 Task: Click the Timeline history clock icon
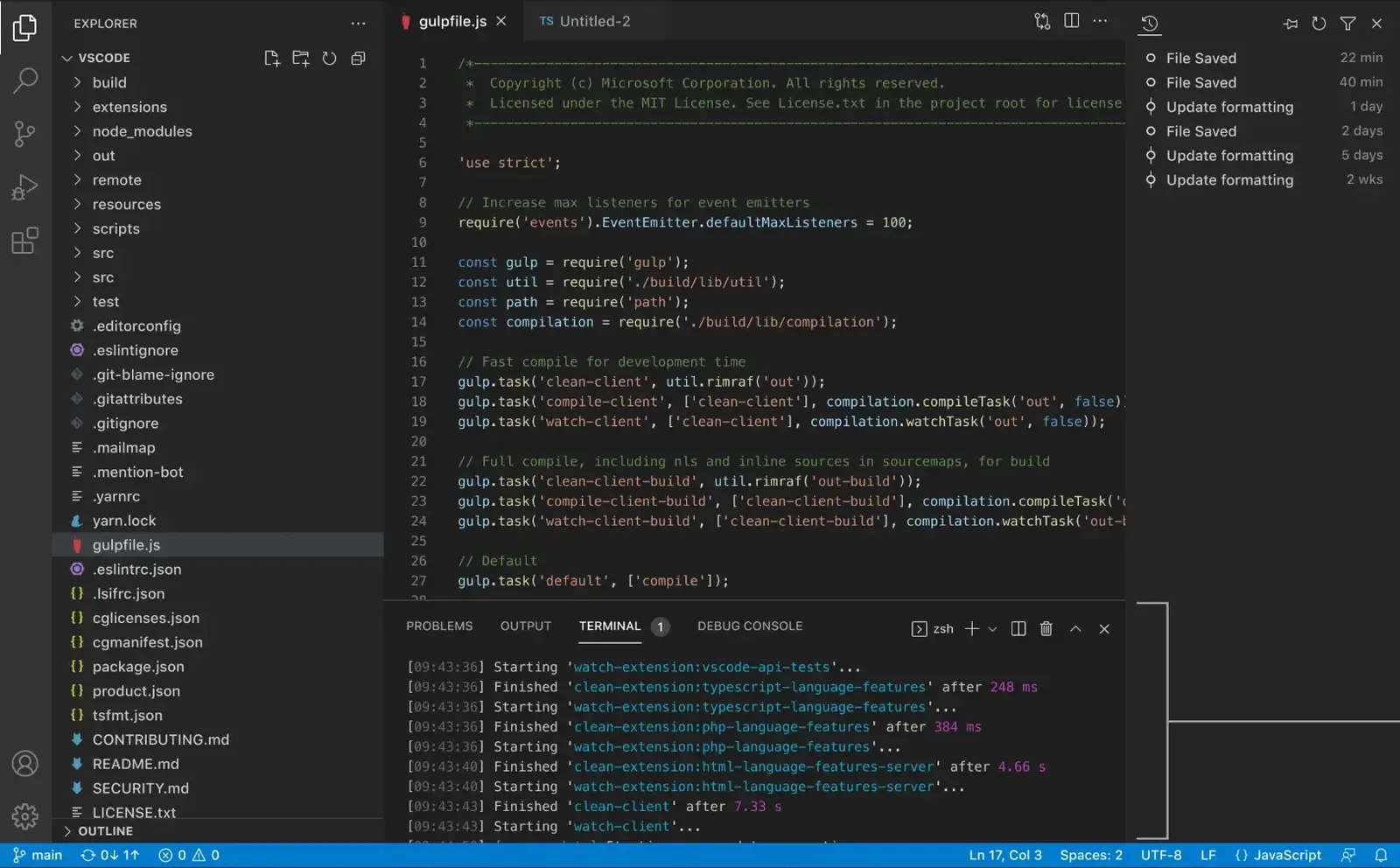1150,24
